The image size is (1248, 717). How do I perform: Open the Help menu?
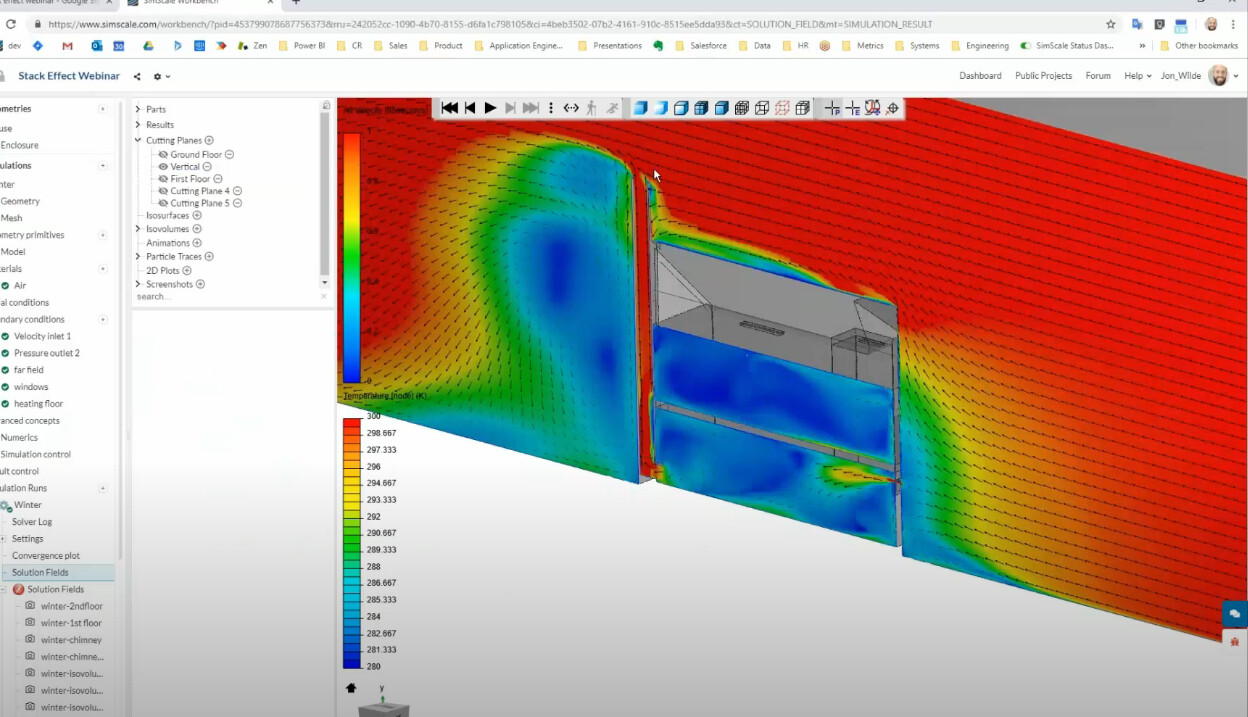(1132, 75)
